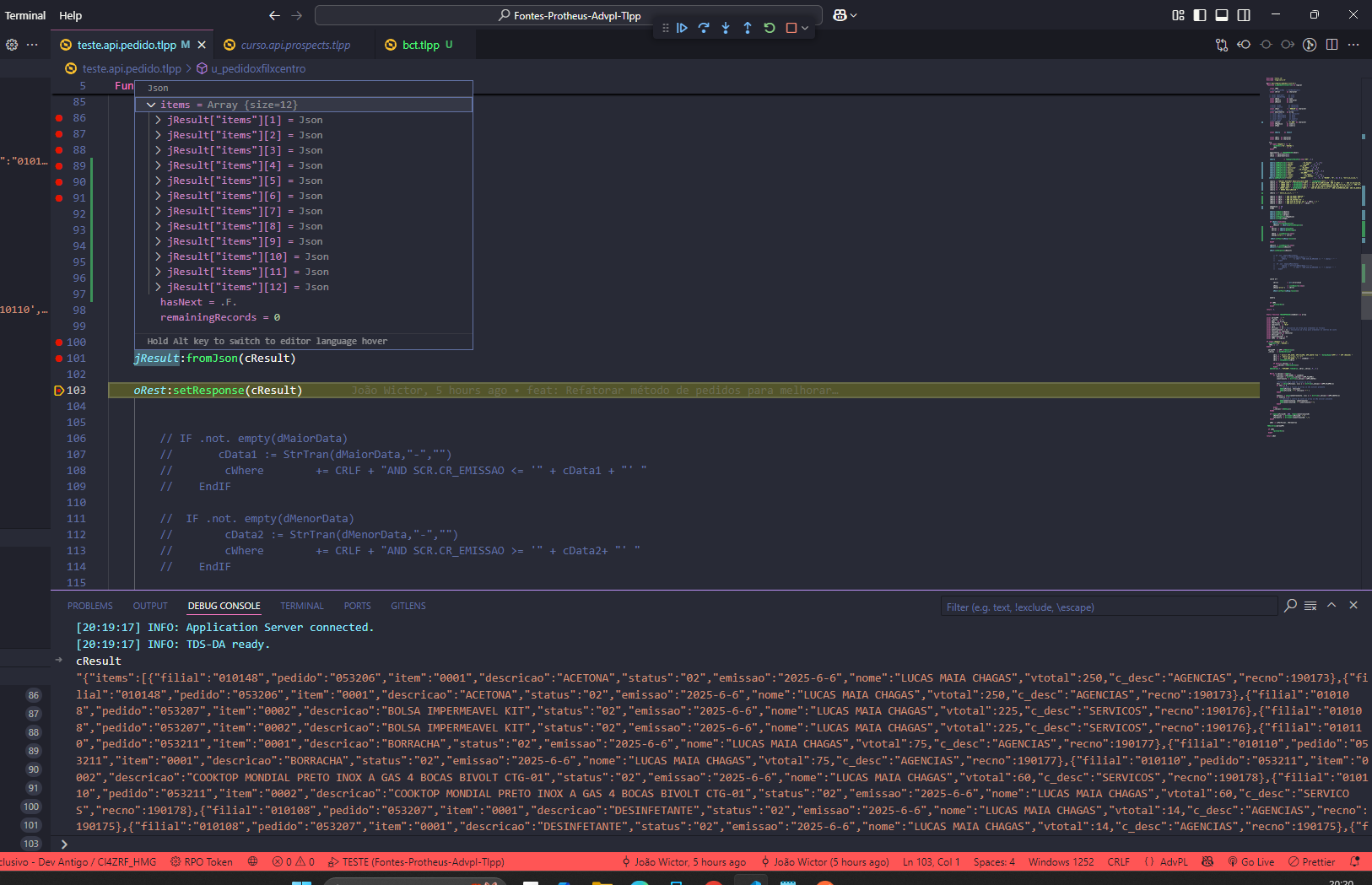The height and width of the screenshot is (885, 1372).
Task: Stop the debug session
Action: [x=791, y=28]
